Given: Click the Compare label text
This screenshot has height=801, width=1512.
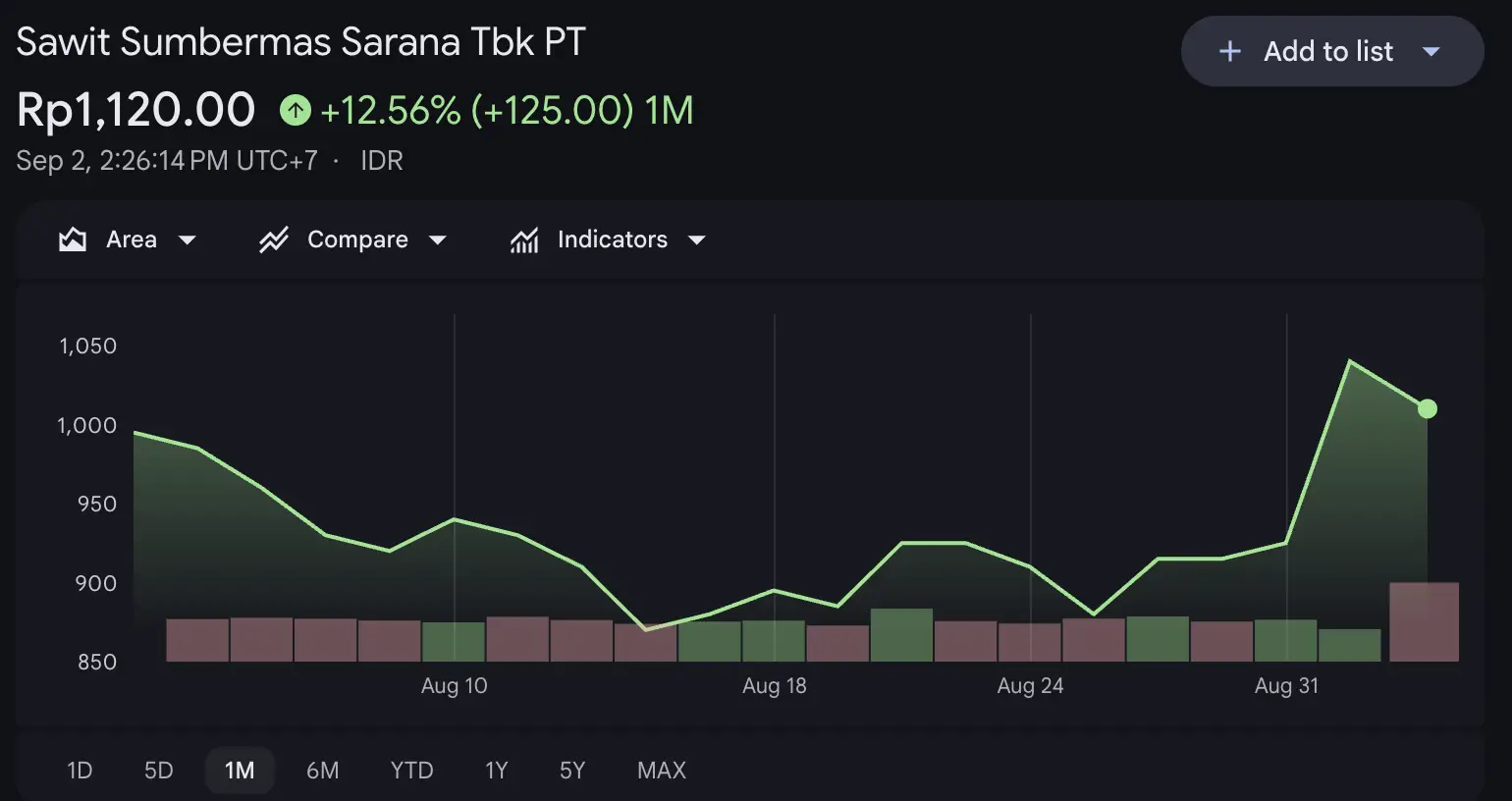Looking at the screenshot, I should point(357,240).
